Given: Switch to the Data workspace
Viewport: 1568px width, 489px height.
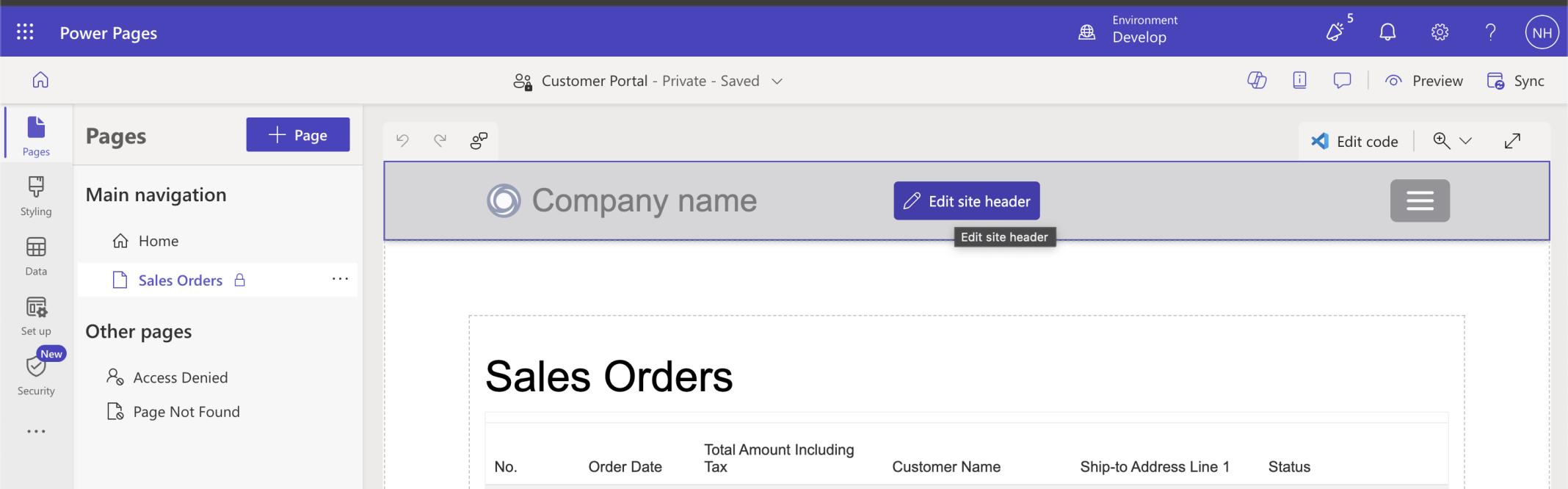Looking at the screenshot, I should pos(36,256).
